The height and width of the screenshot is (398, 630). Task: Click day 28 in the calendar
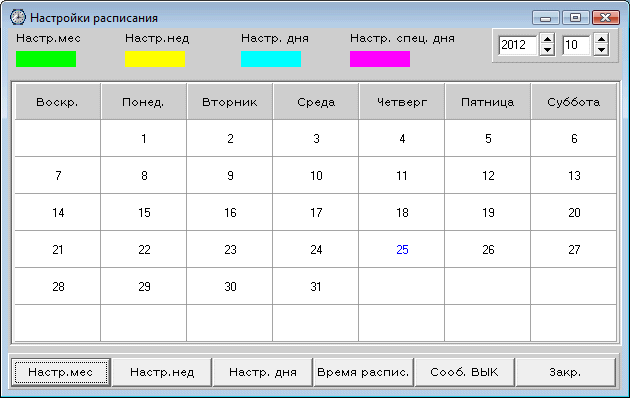(x=57, y=286)
